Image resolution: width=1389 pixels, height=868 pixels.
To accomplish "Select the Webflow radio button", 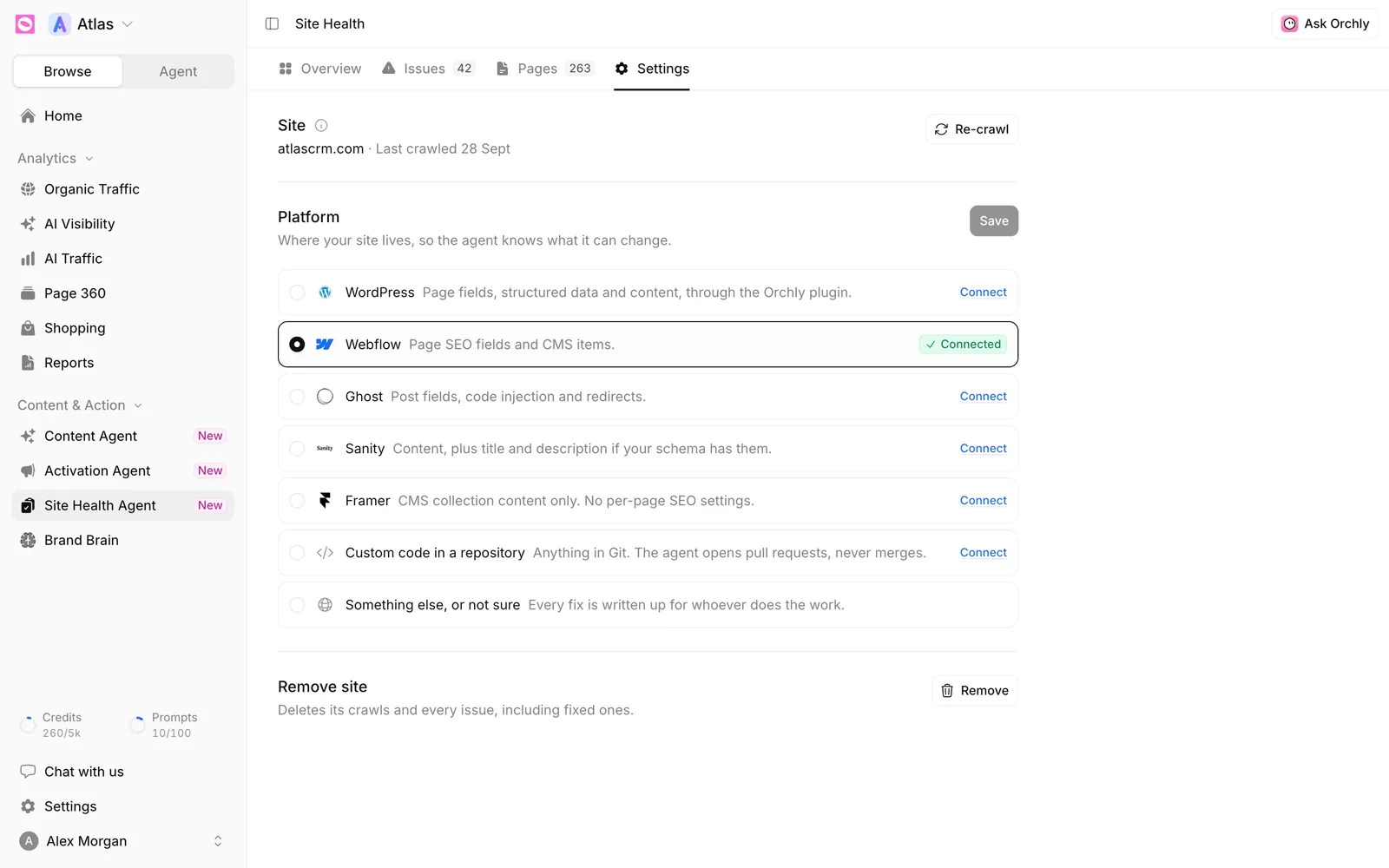I will (297, 345).
